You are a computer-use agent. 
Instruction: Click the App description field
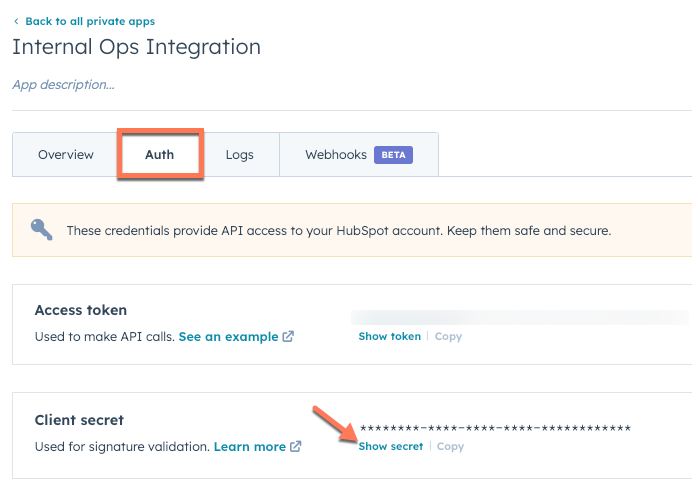[64, 84]
